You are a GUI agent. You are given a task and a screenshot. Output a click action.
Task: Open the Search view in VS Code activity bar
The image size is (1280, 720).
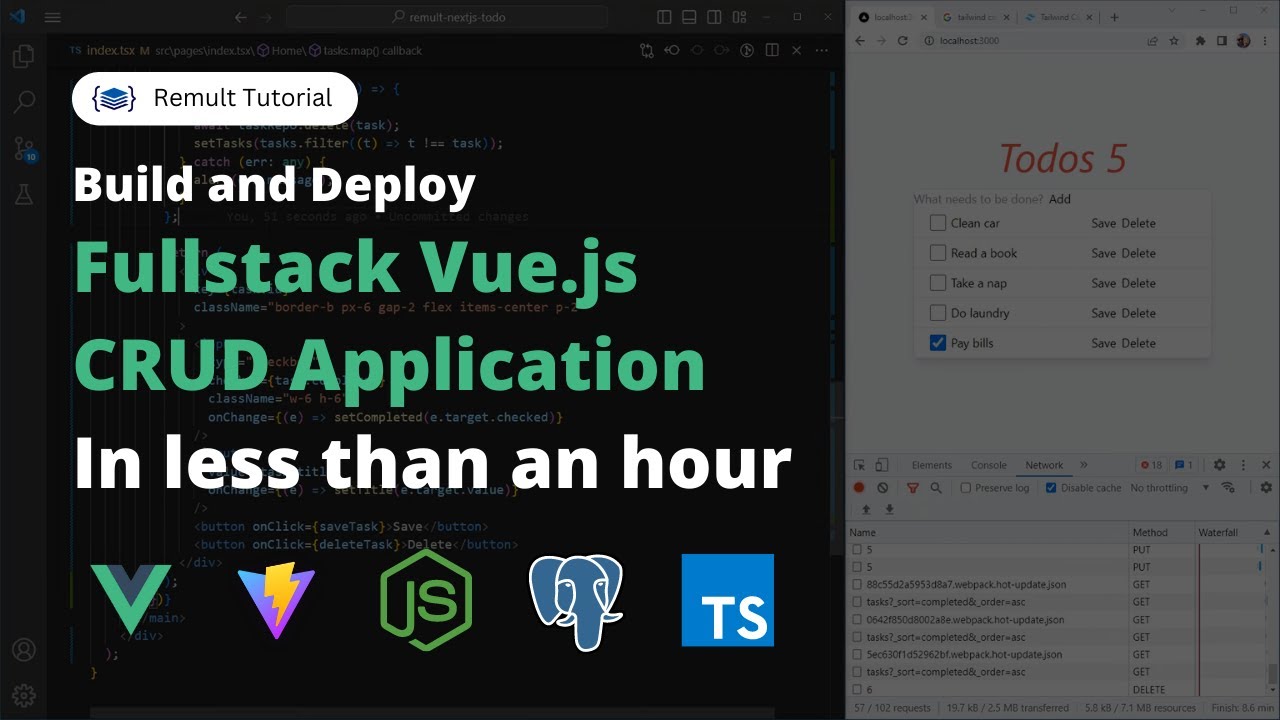[24, 102]
